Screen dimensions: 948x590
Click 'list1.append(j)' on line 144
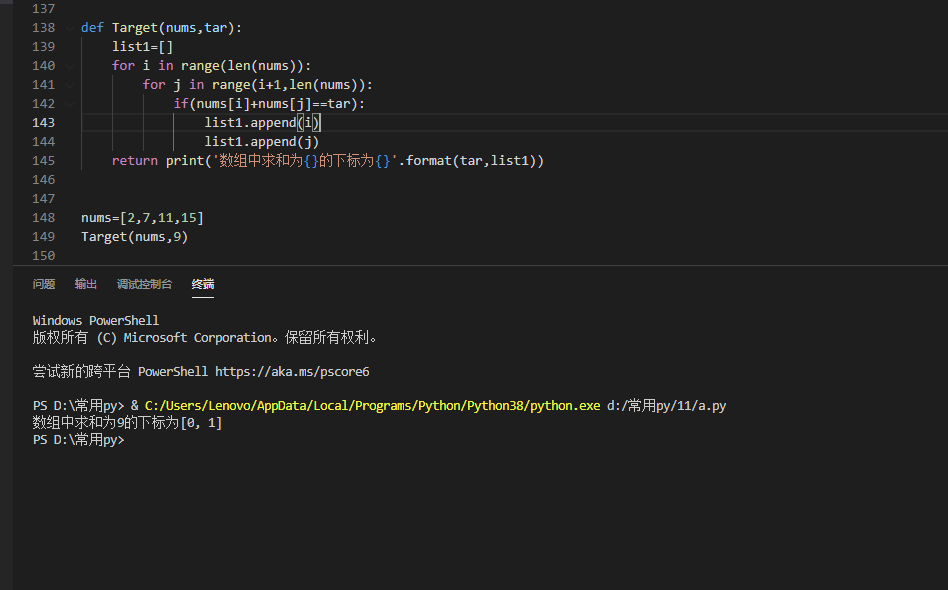262,142
